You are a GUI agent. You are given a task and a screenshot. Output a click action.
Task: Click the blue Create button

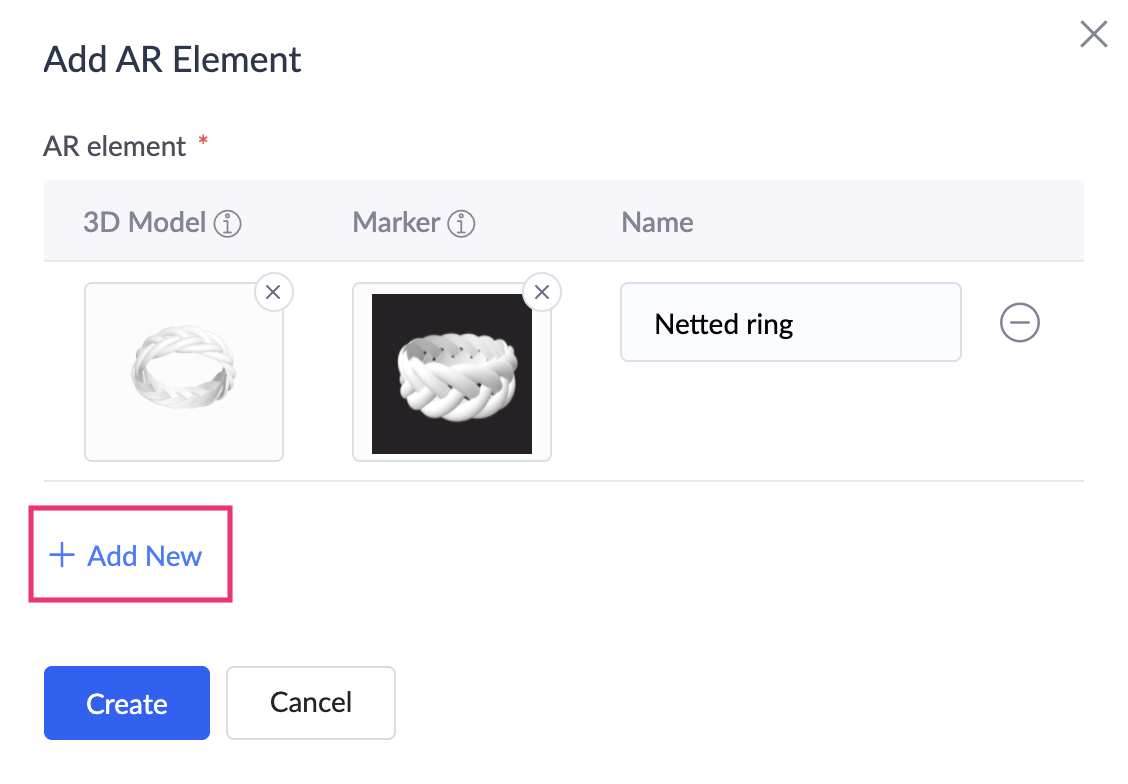pyautogui.click(x=127, y=703)
